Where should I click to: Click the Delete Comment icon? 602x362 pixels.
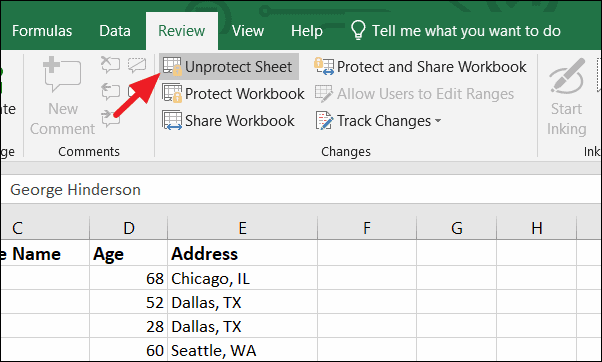(x=110, y=64)
